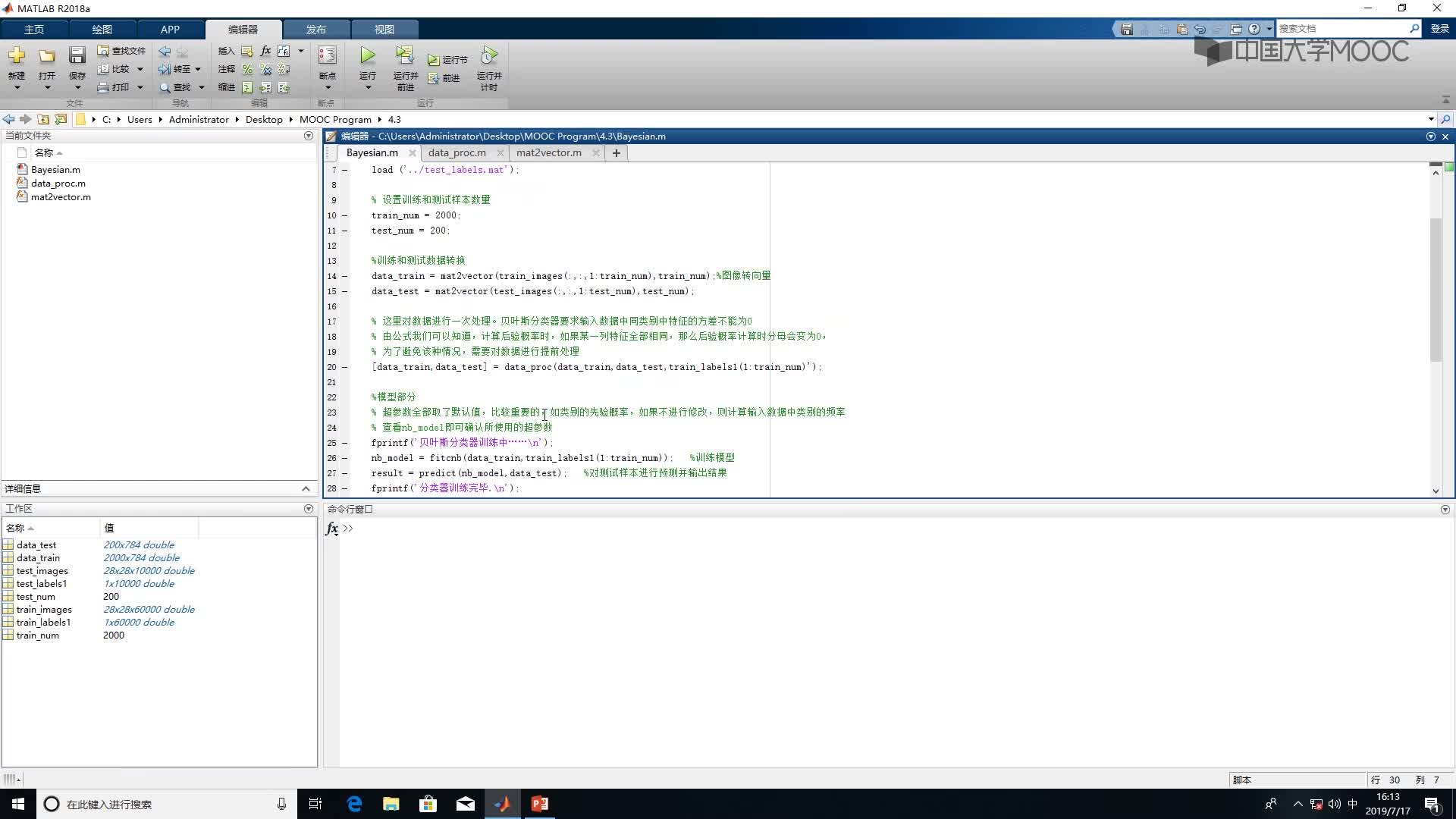Viewport: 1456px width, 819px height.
Task: Click the editor vertical scrollbar
Action: coord(1436,290)
